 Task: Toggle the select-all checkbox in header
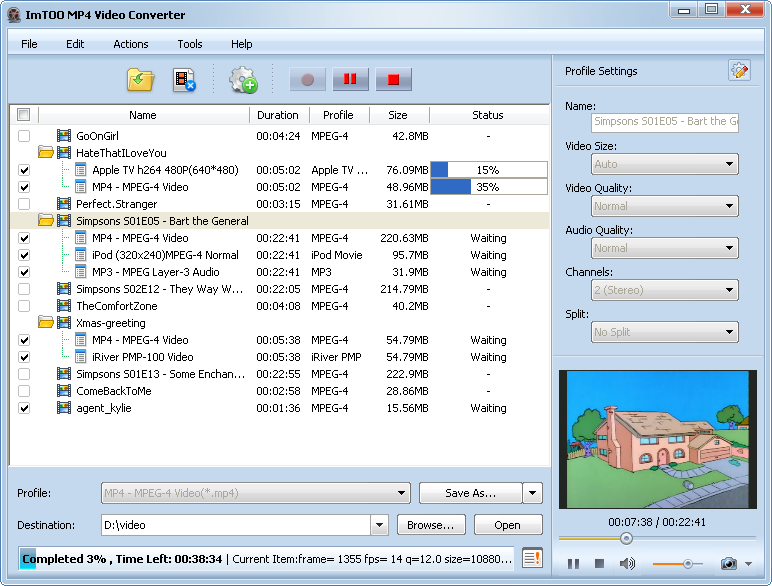(x=24, y=115)
